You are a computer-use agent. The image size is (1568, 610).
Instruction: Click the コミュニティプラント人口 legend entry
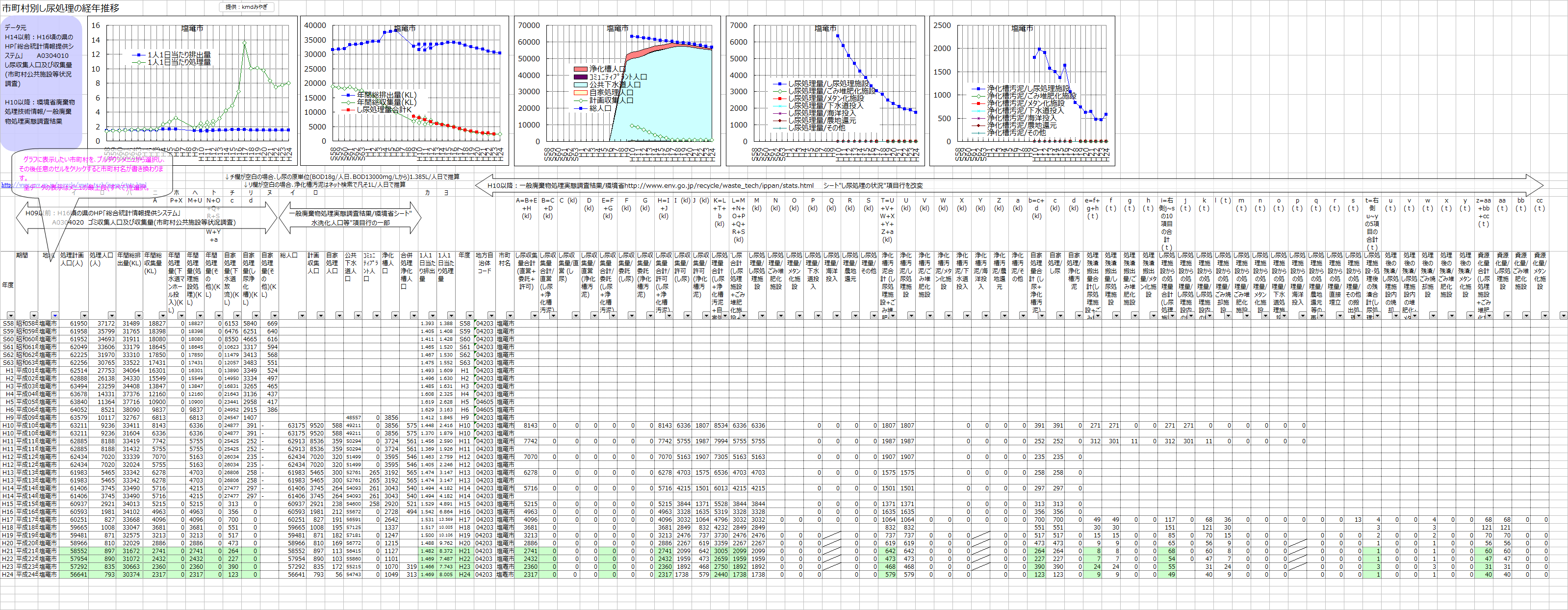pyautogui.click(x=611, y=77)
